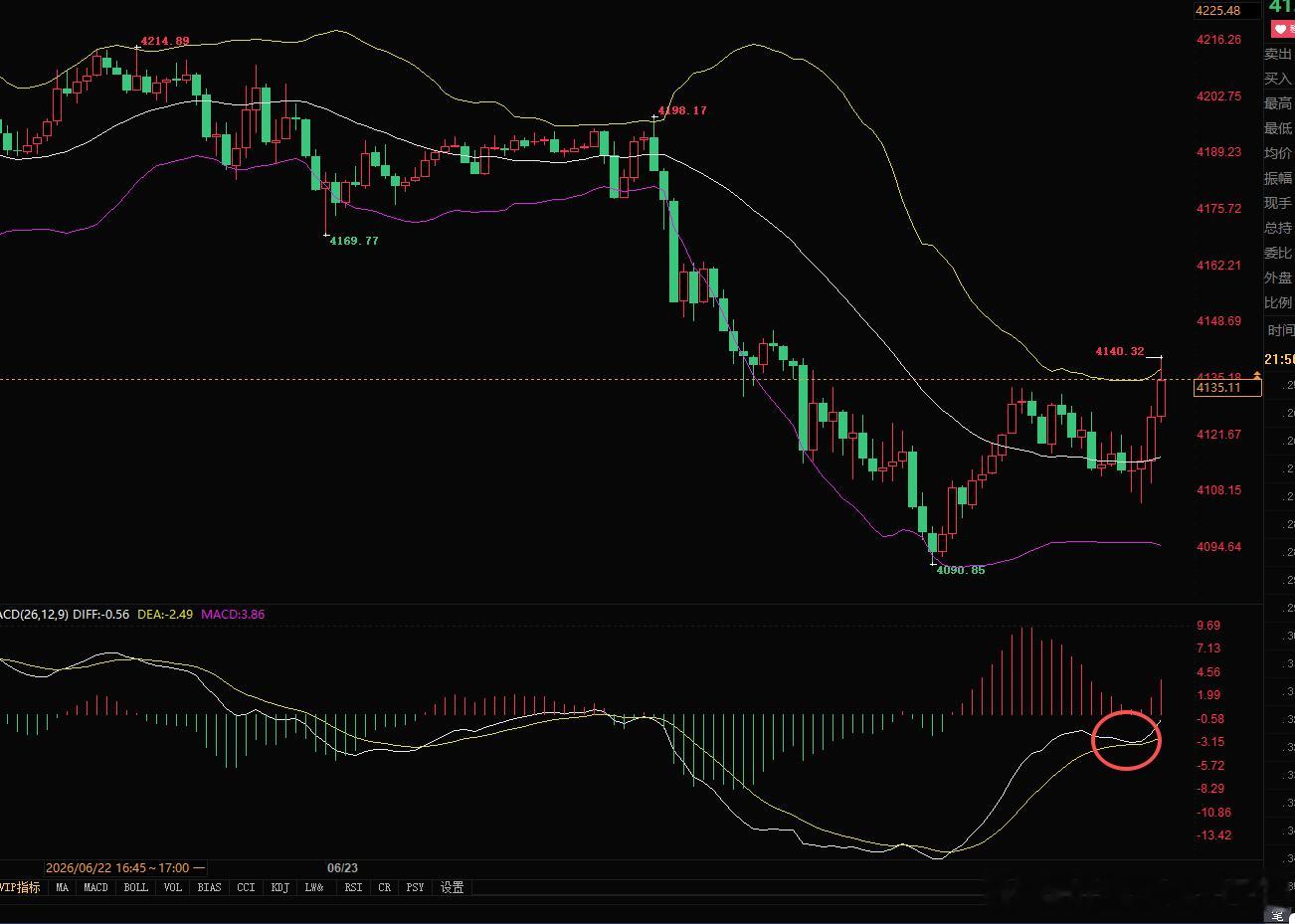Click the 4108.15 price axis label

1218,490
